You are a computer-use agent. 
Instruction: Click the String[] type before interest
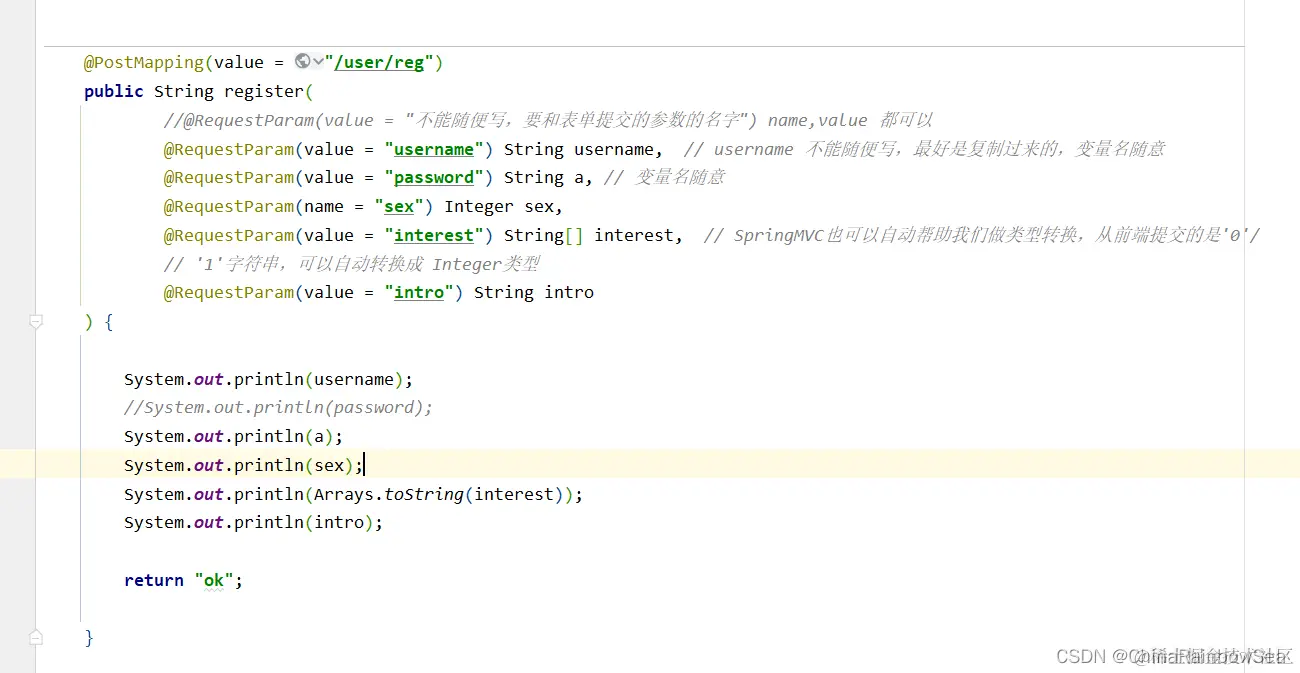tap(544, 235)
